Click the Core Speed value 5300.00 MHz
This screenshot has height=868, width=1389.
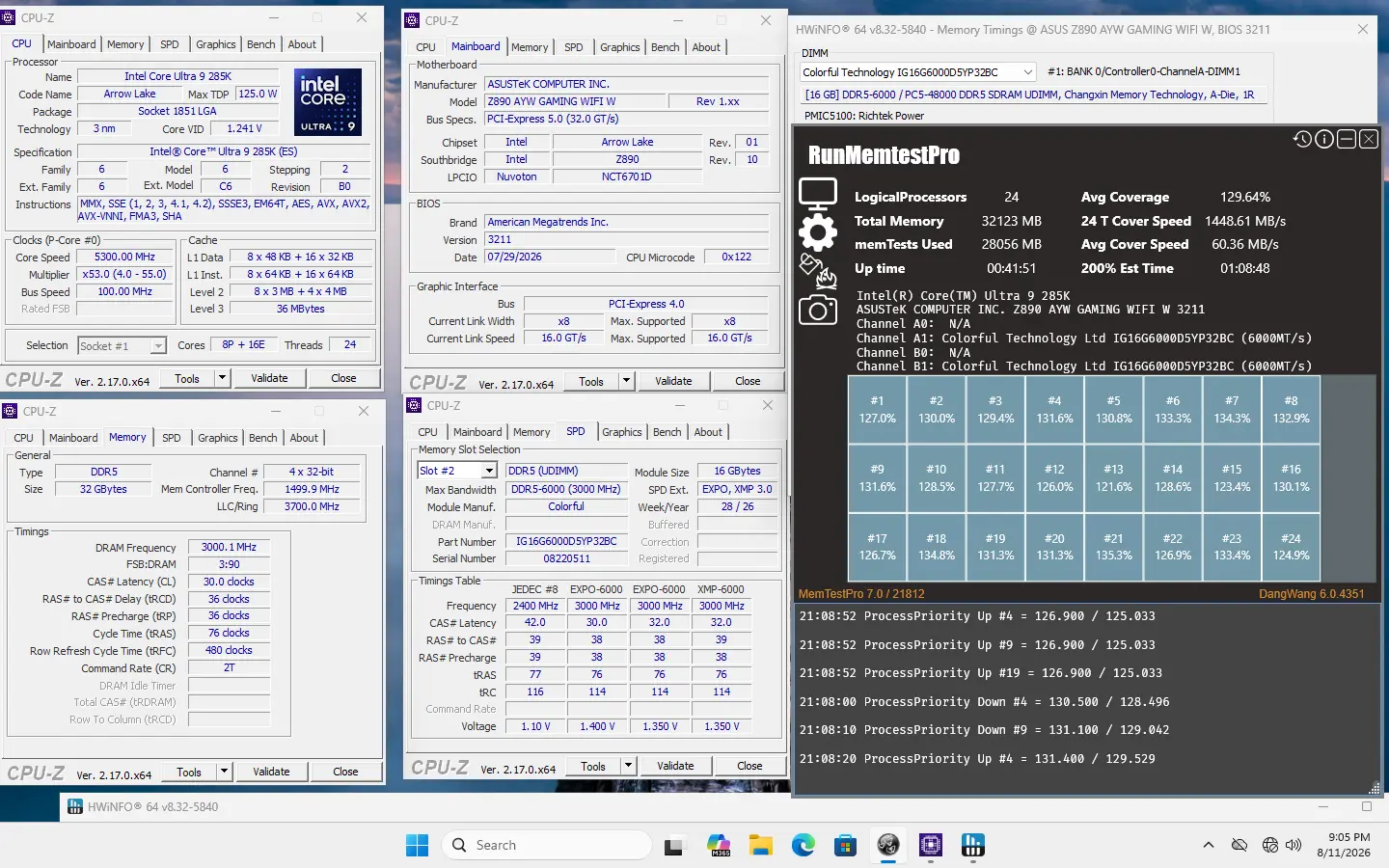click(124, 258)
